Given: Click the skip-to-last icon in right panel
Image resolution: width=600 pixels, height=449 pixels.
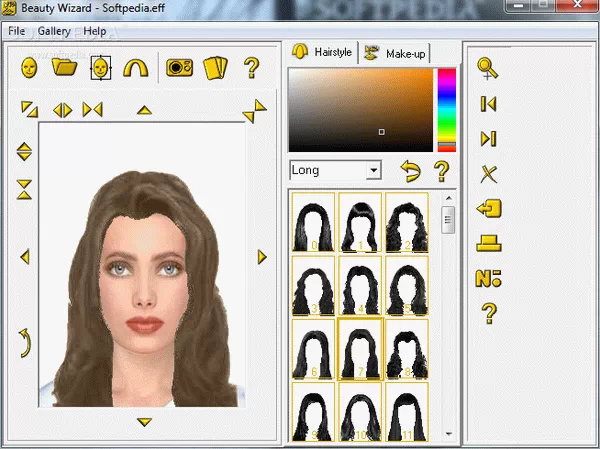Looking at the screenshot, I should tap(489, 139).
